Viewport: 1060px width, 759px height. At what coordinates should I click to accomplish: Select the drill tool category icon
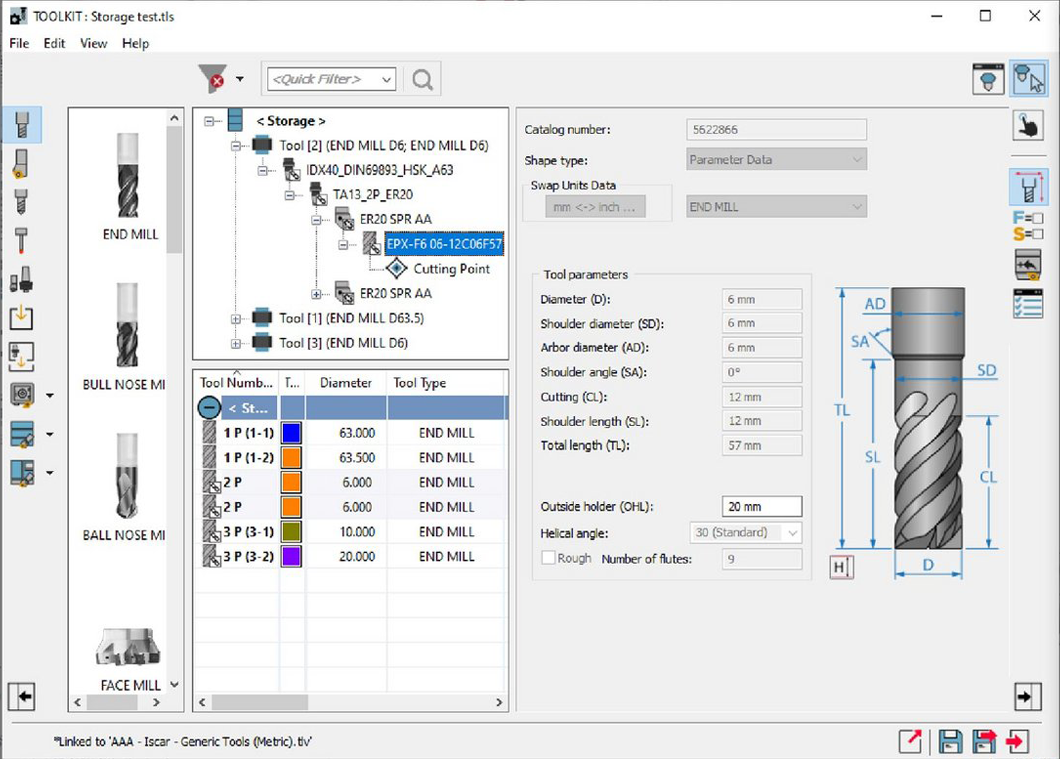21,202
